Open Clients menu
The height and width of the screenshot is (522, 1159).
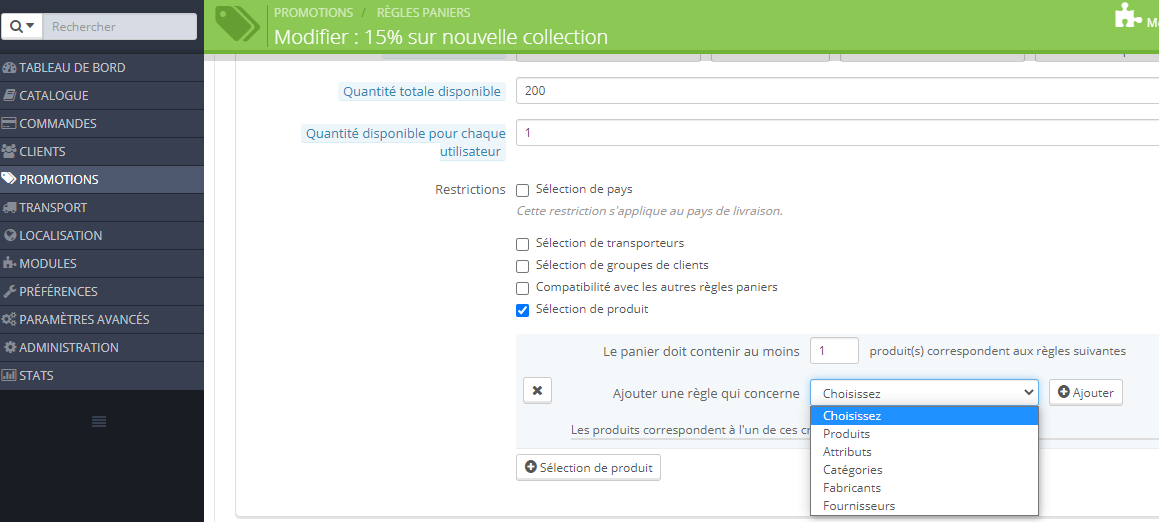click(102, 152)
